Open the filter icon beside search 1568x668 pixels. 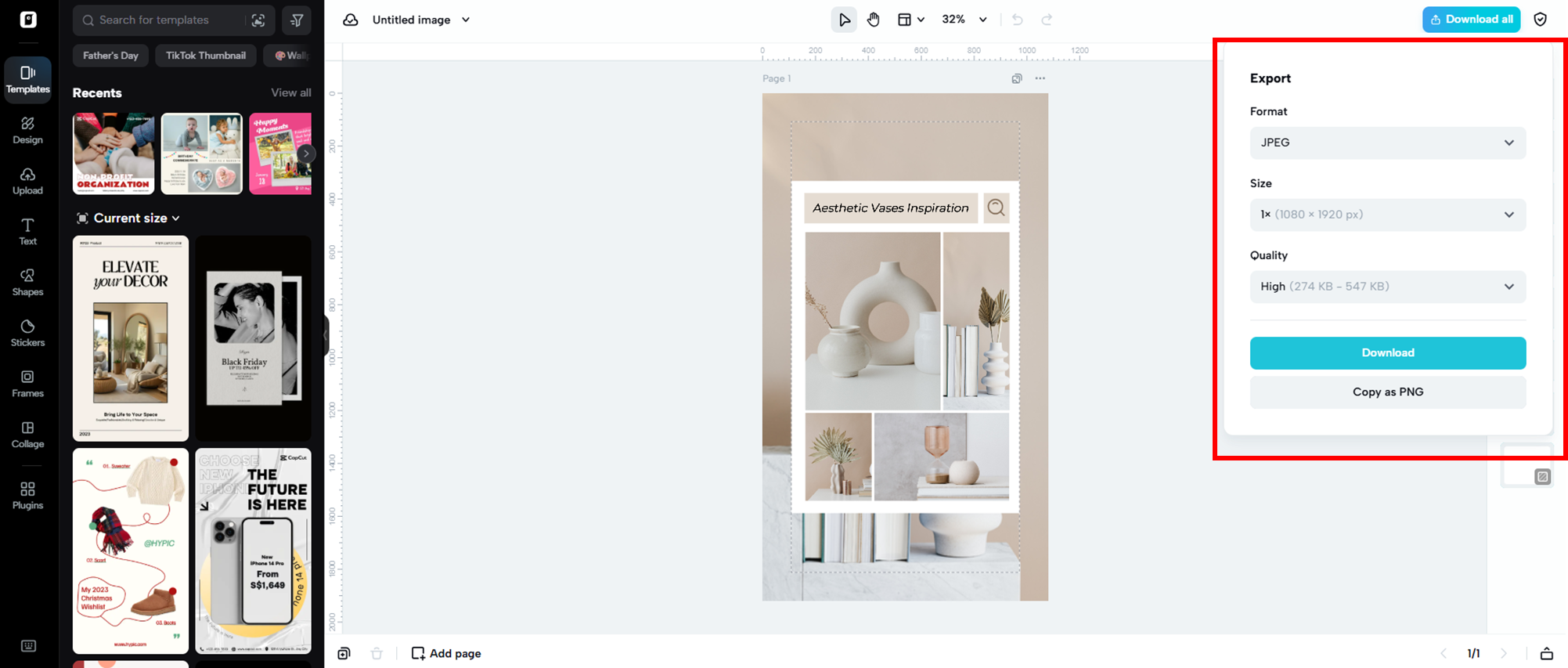pyautogui.click(x=297, y=20)
